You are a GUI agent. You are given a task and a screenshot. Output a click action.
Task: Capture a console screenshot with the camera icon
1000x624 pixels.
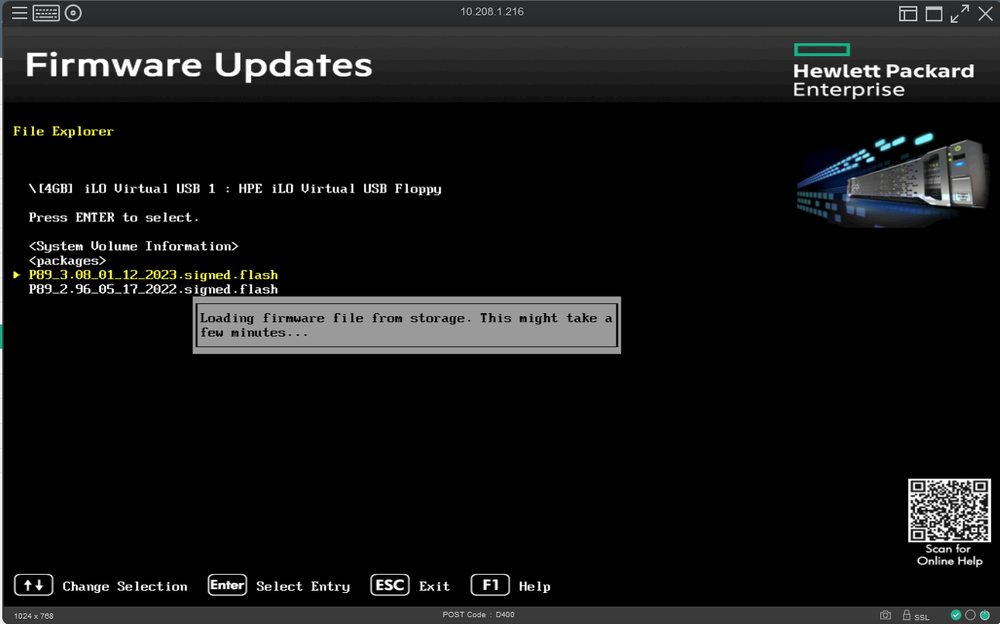tap(886, 615)
